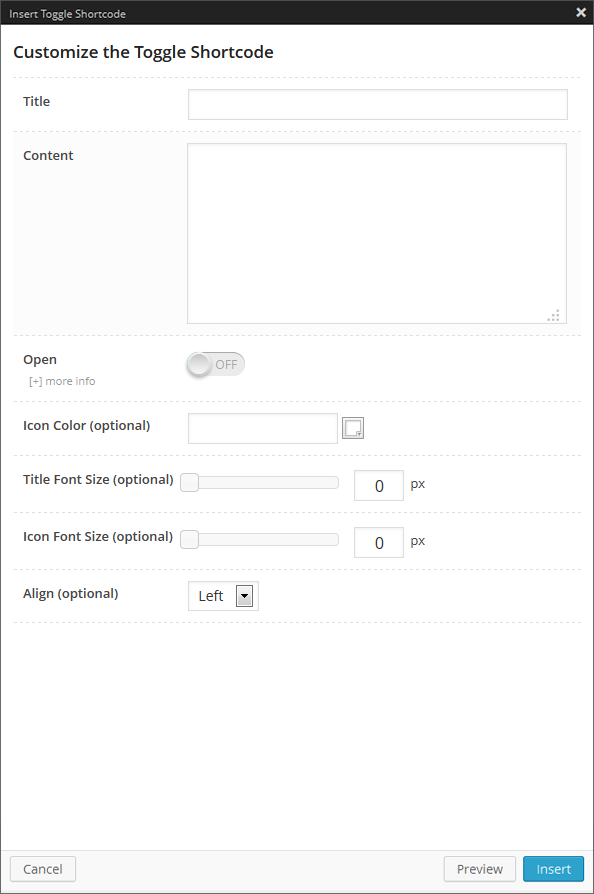Click the Icon Font Size slider track
Image resolution: width=594 pixels, height=894 pixels.
click(x=260, y=539)
